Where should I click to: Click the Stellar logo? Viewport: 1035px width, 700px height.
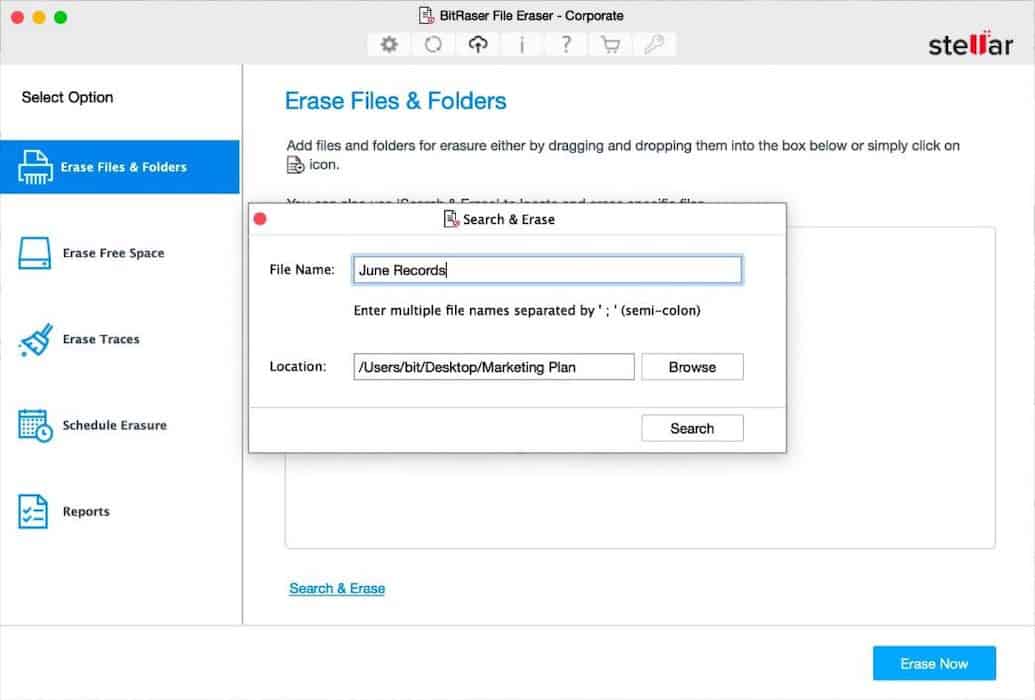coord(969,44)
